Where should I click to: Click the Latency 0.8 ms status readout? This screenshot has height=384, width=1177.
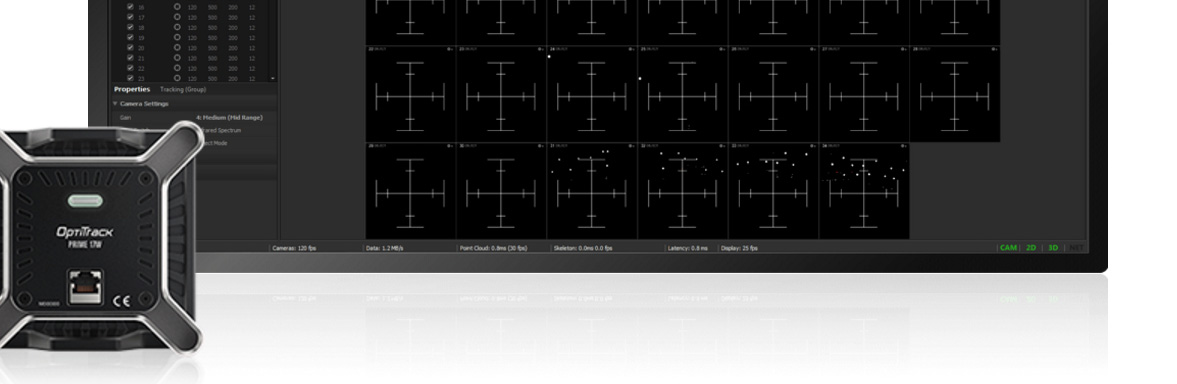(x=687, y=248)
